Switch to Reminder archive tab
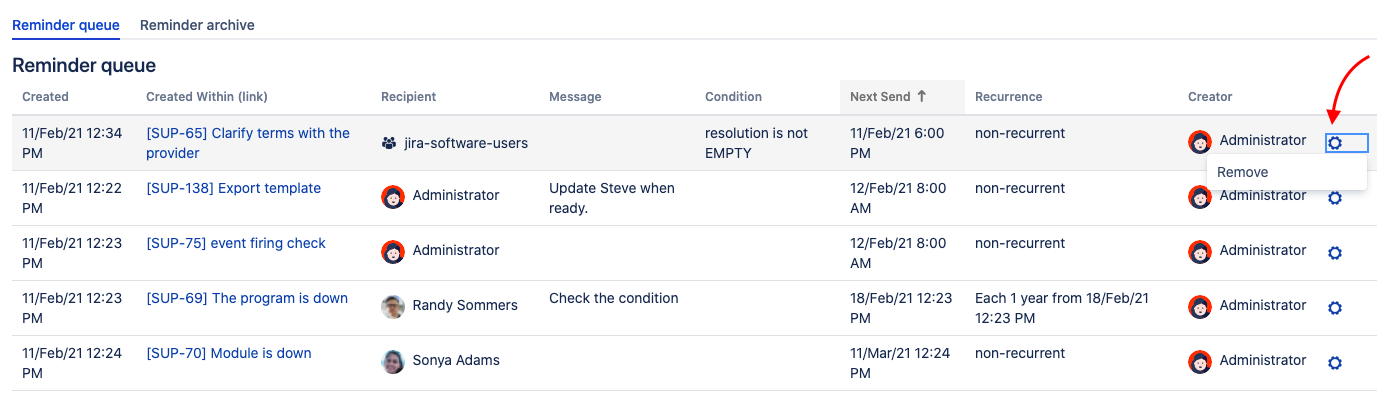This screenshot has width=1399, height=409. [197, 25]
